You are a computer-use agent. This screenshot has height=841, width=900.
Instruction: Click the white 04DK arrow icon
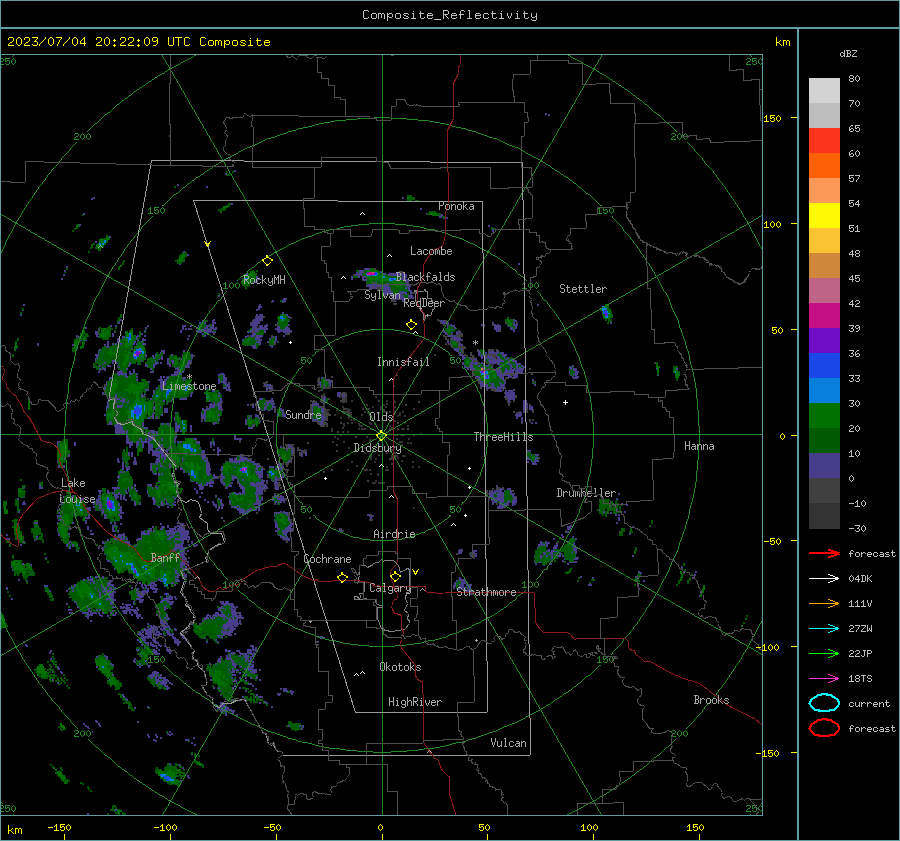tap(824, 578)
